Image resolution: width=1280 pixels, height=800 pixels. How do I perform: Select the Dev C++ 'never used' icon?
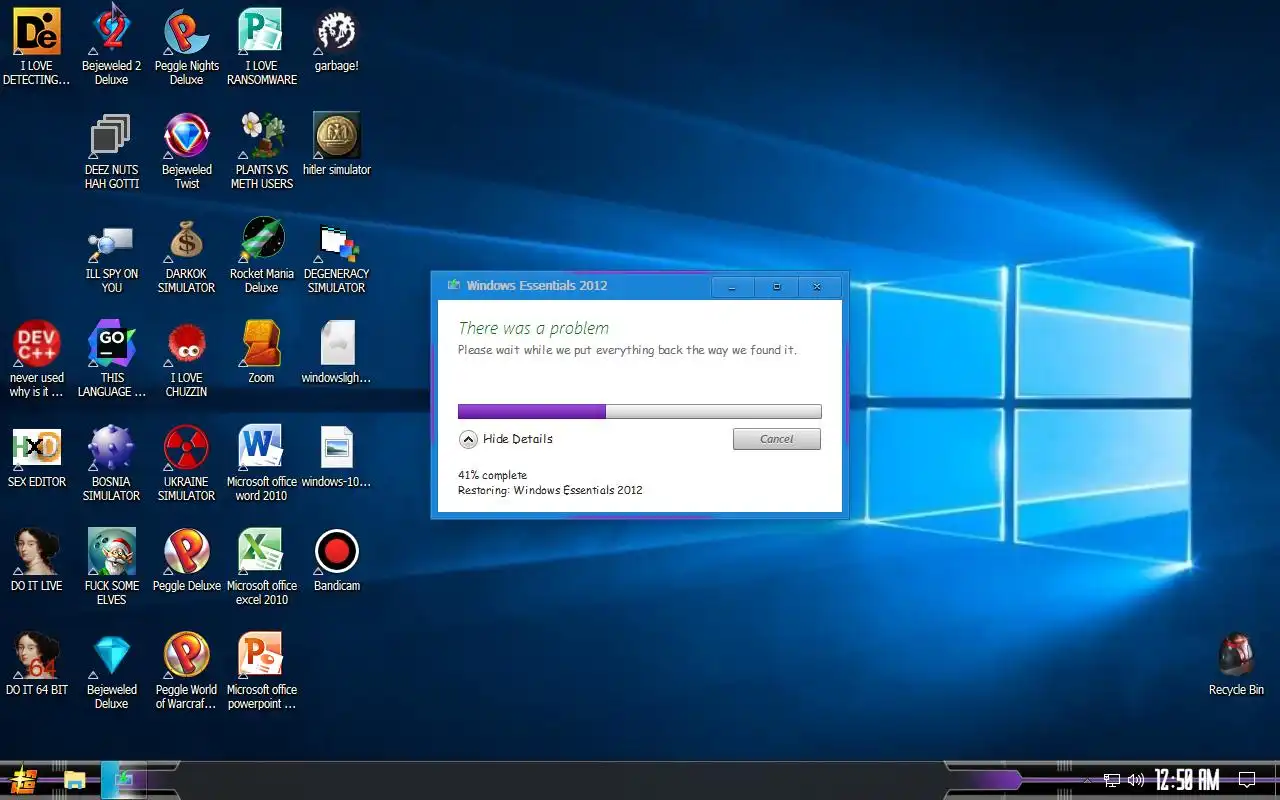pyautogui.click(x=37, y=358)
